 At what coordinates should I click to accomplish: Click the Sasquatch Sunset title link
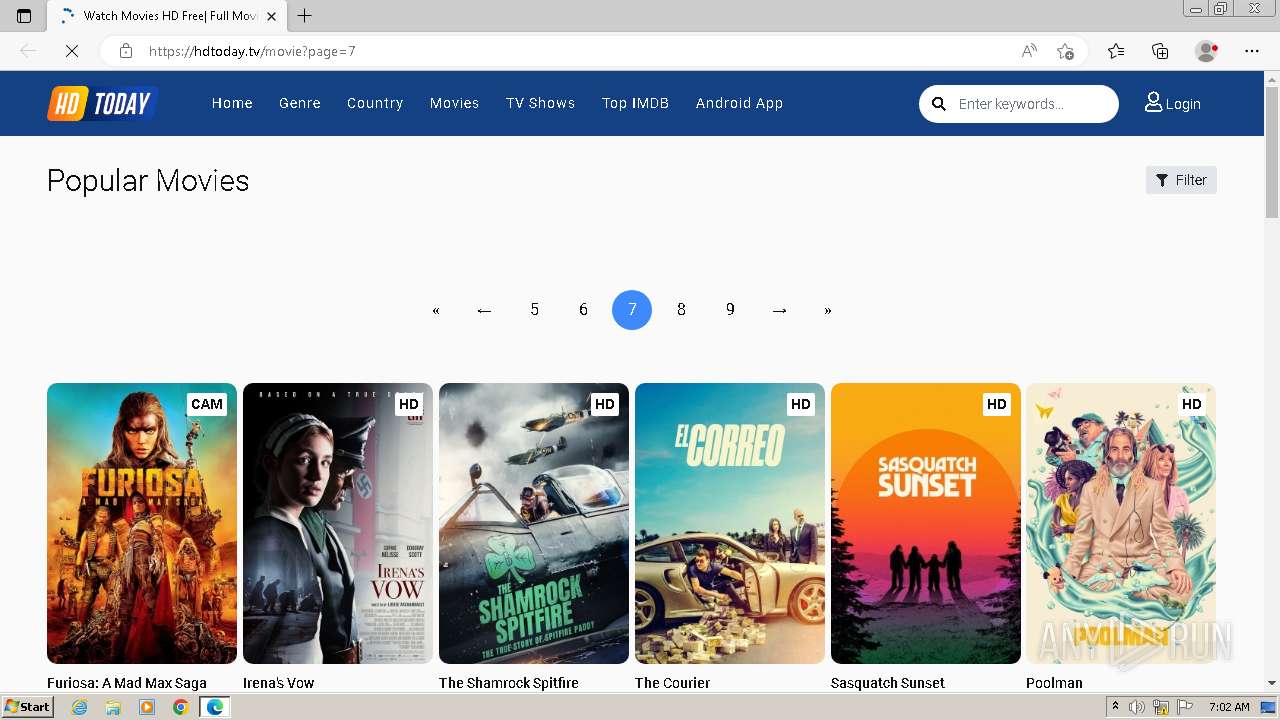pos(888,683)
